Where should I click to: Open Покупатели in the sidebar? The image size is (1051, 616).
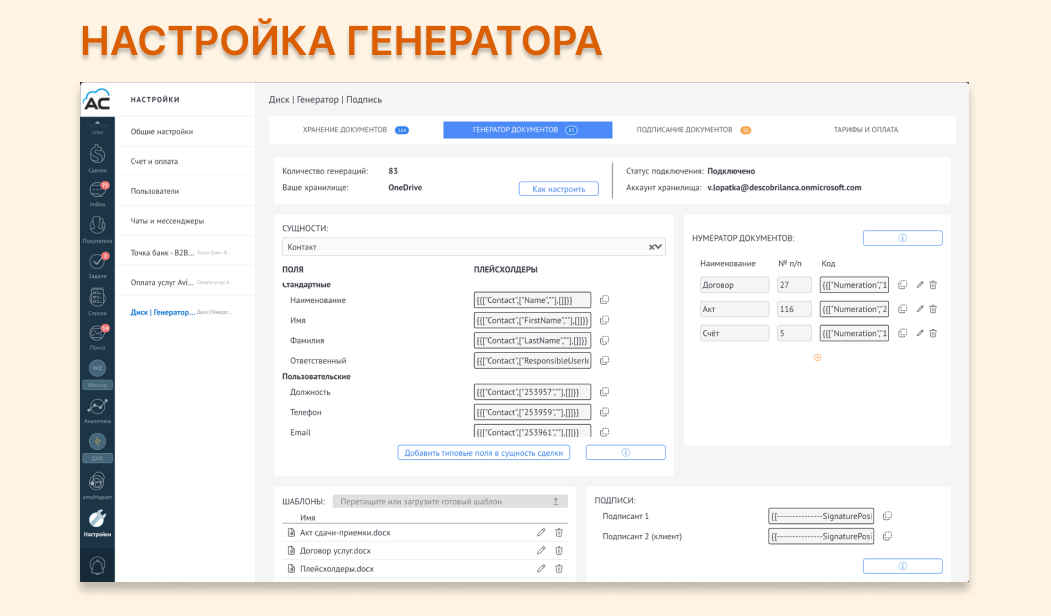(97, 229)
